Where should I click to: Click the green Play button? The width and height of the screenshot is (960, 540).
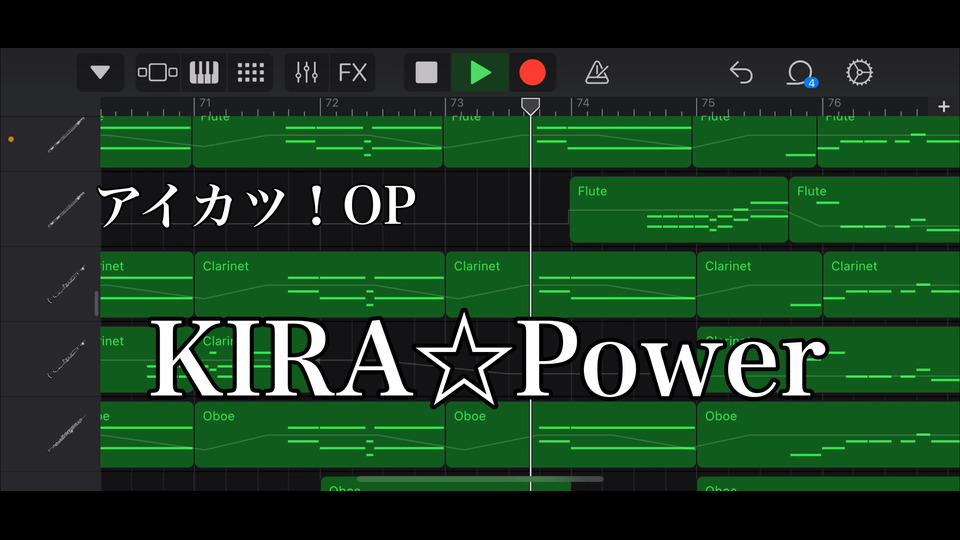click(480, 72)
